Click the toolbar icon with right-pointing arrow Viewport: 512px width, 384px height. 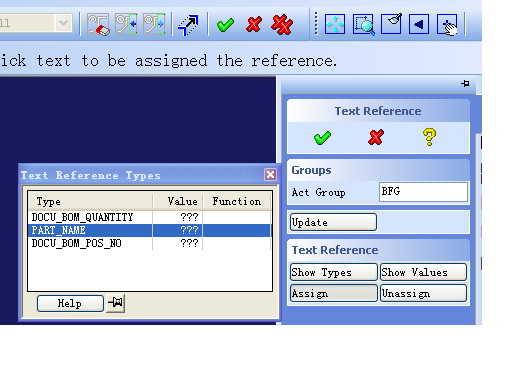point(154,24)
